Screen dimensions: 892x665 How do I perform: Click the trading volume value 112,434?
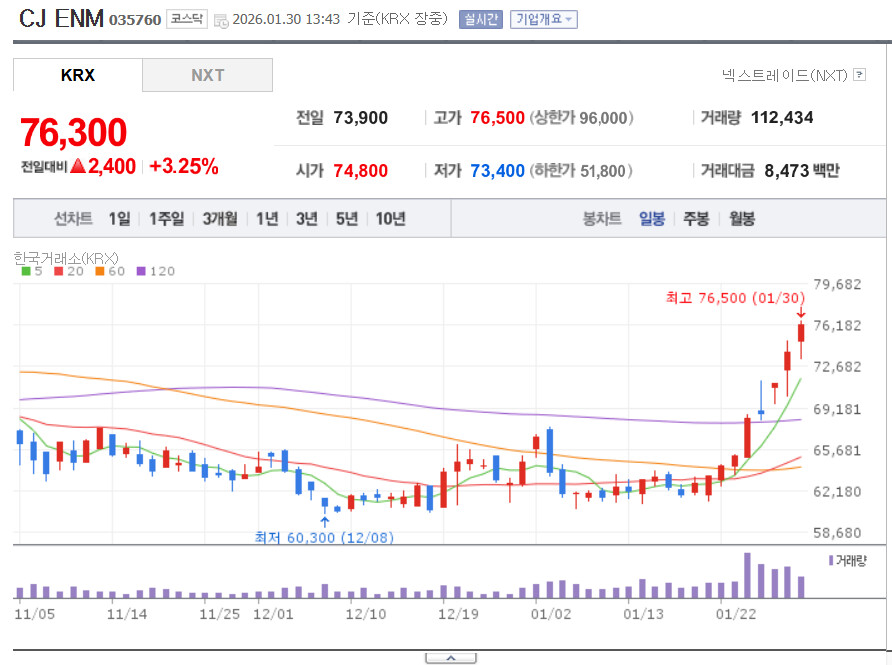click(x=782, y=118)
